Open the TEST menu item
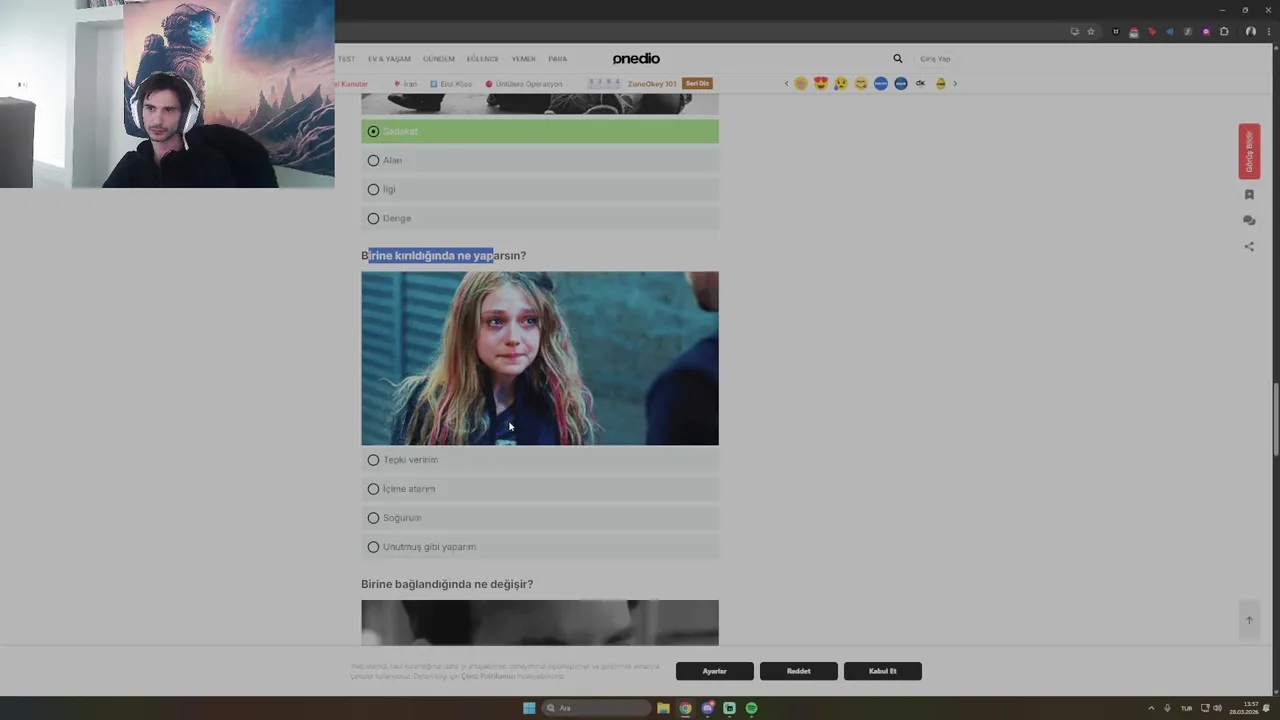The image size is (1280, 720). [346, 59]
